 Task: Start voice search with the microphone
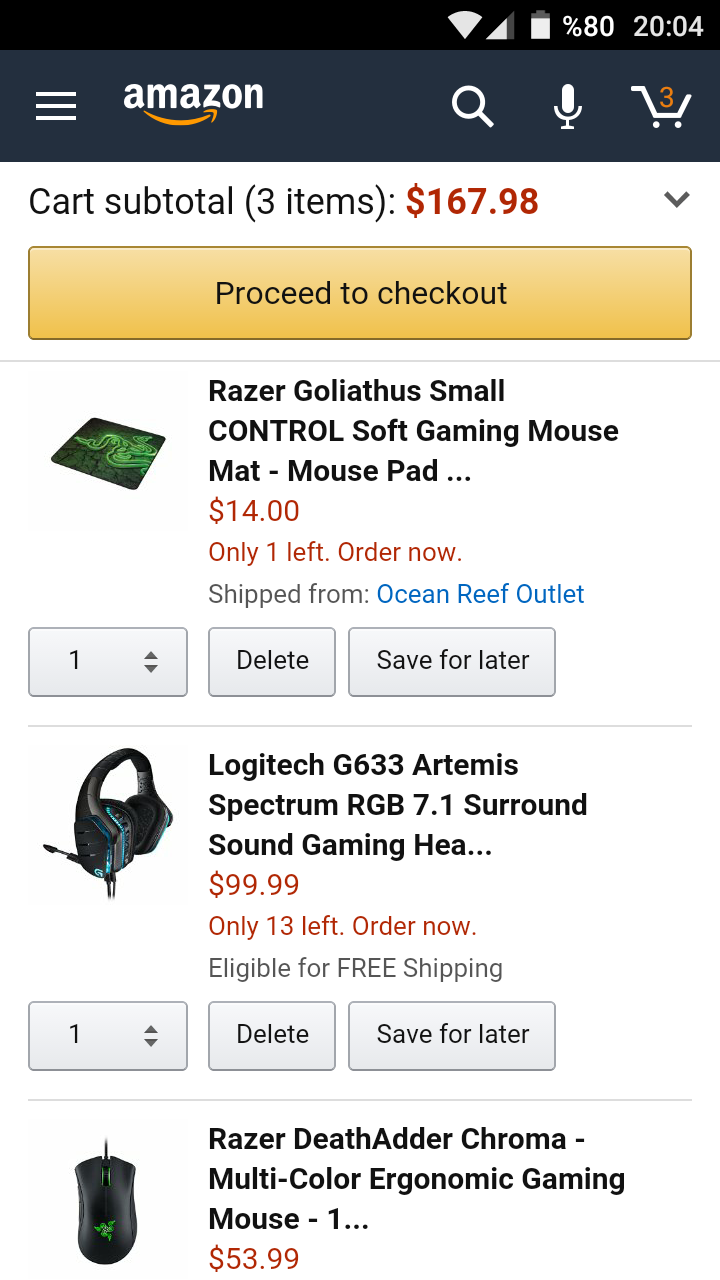[x=568, y=106]
